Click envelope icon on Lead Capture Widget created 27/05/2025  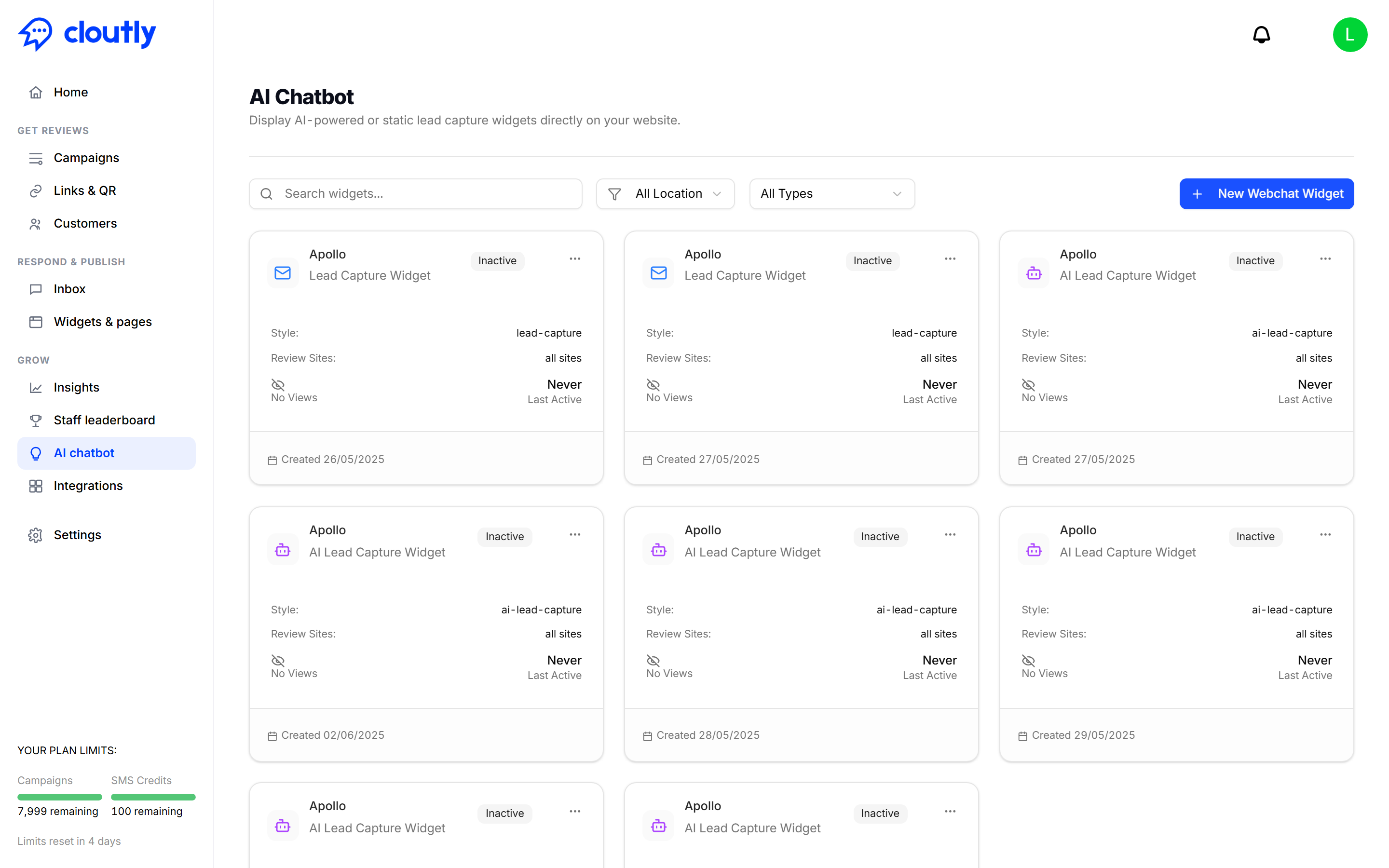pos(658,272)
